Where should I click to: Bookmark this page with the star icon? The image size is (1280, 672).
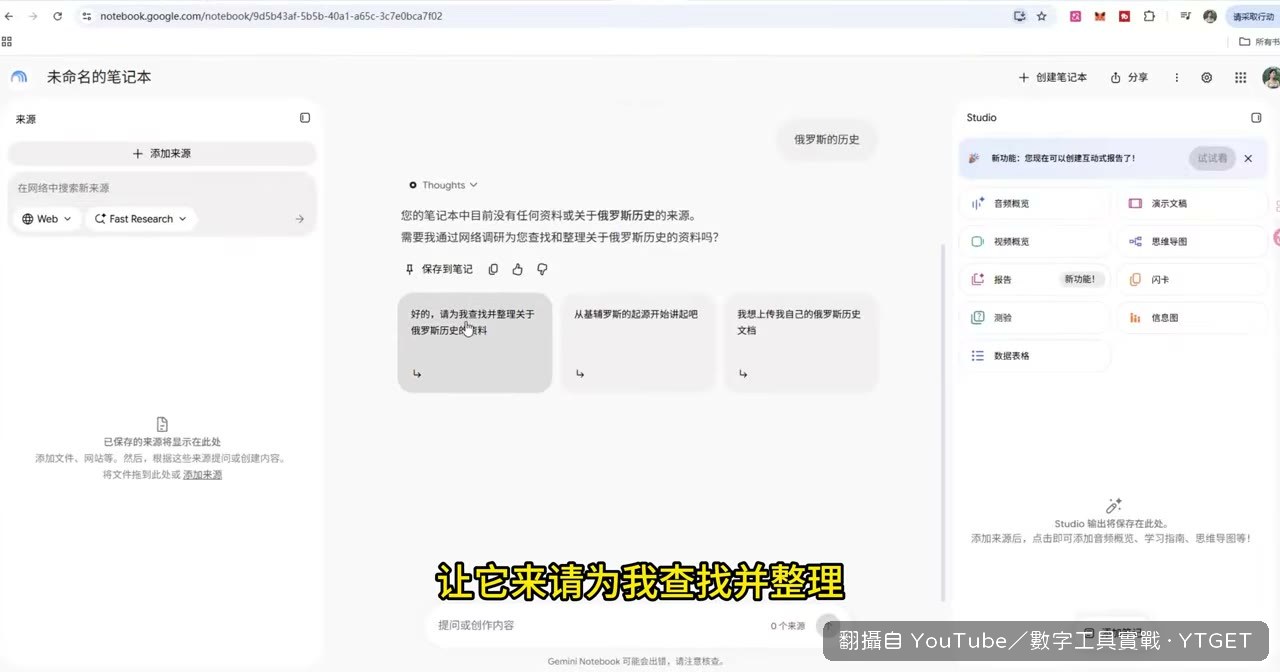tap(1041, 16)
